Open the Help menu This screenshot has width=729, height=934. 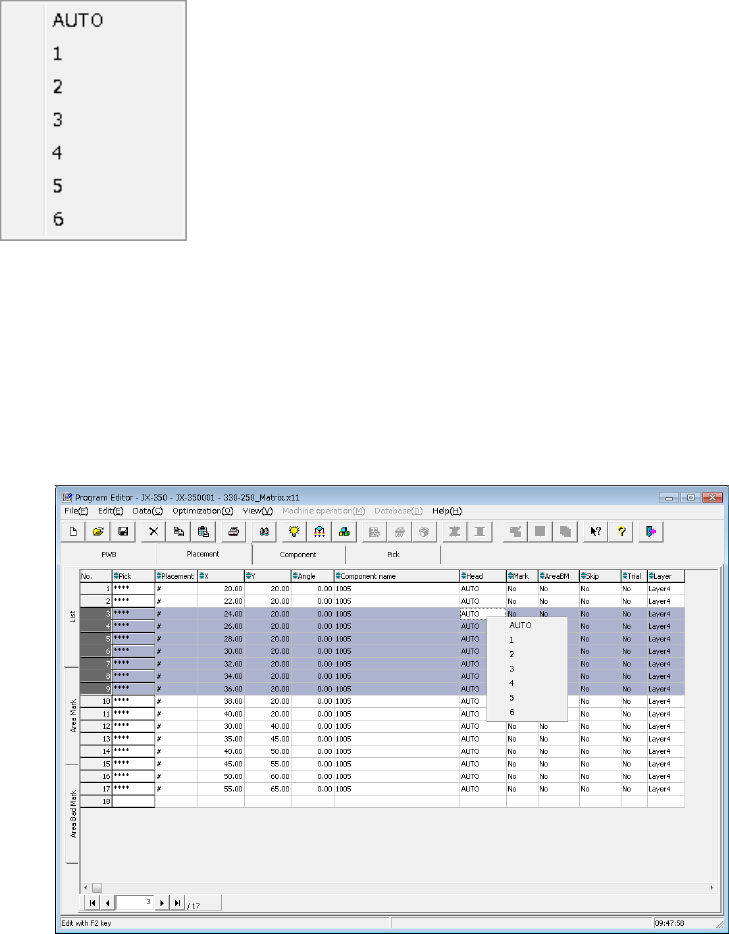(447, 510)
